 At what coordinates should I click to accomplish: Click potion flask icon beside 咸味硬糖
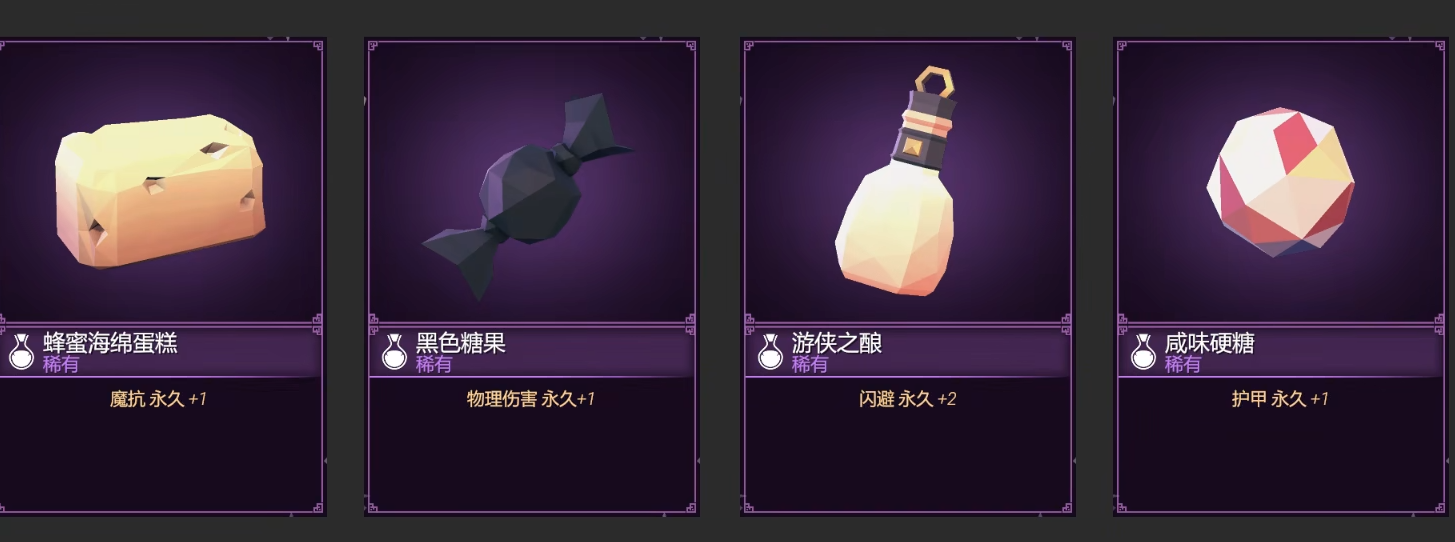[x=1143, y=352]
